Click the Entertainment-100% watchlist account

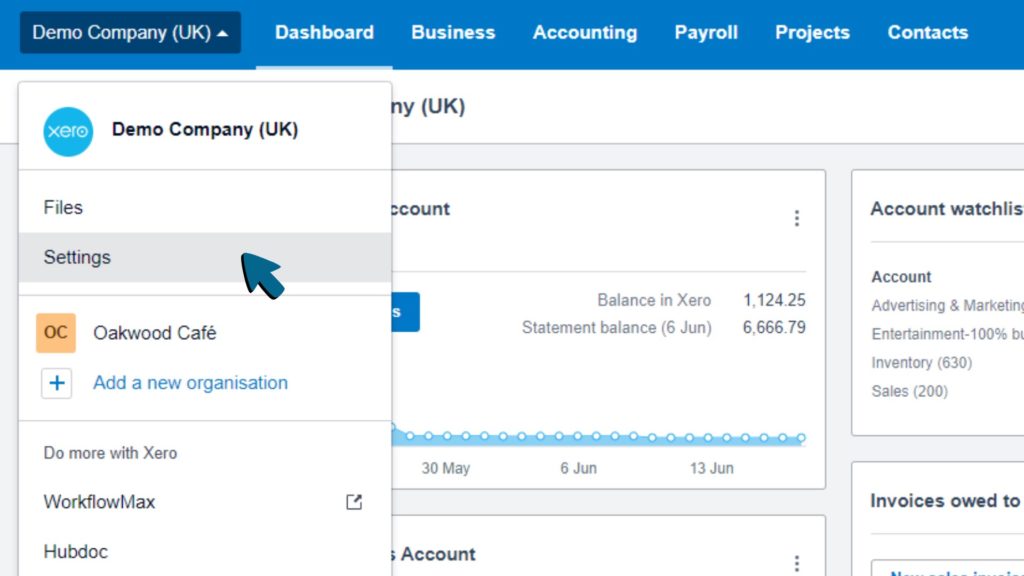pos(947,334)
